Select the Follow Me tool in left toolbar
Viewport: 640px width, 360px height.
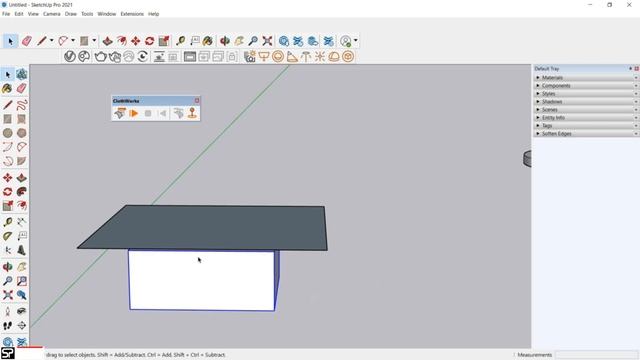coord(22,192)
